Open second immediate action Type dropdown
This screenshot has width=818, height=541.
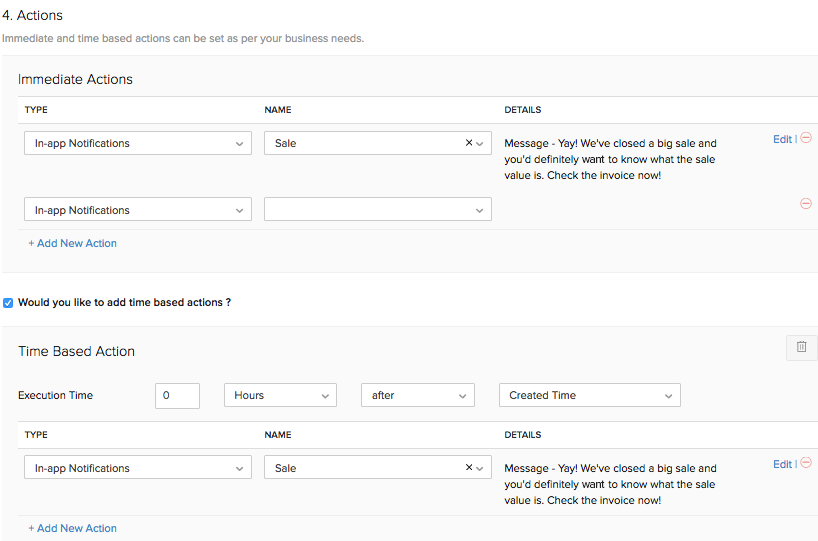[x=137, y=210]
